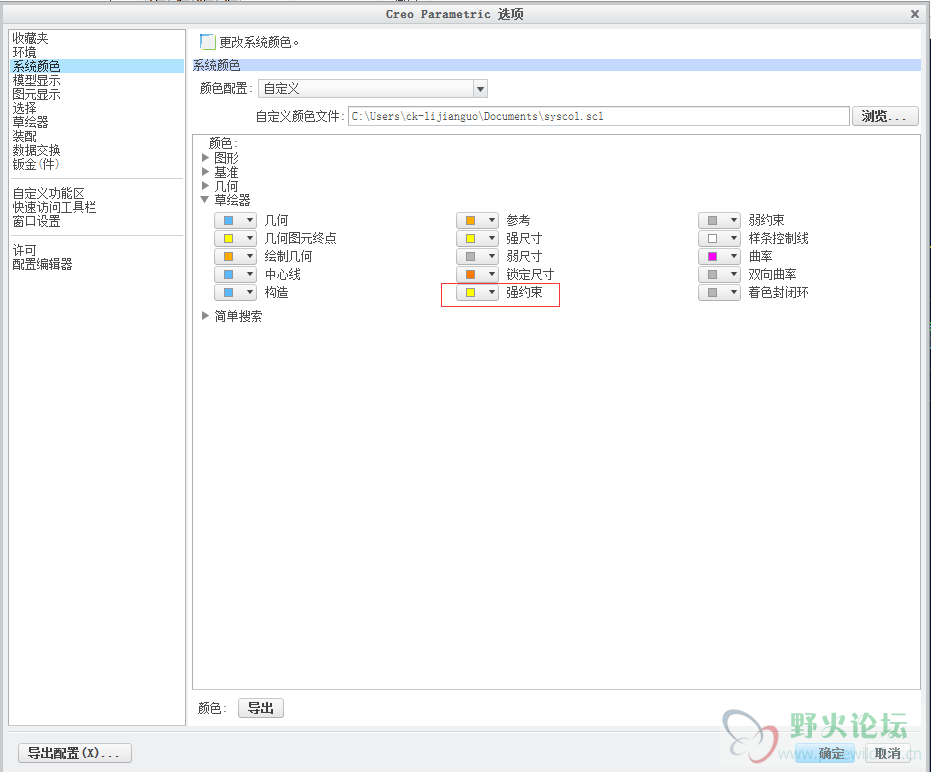The height and width of the screenshot is (772, 931).
Task: Select 环境 in the left list
Action: [x=24, y=52]
